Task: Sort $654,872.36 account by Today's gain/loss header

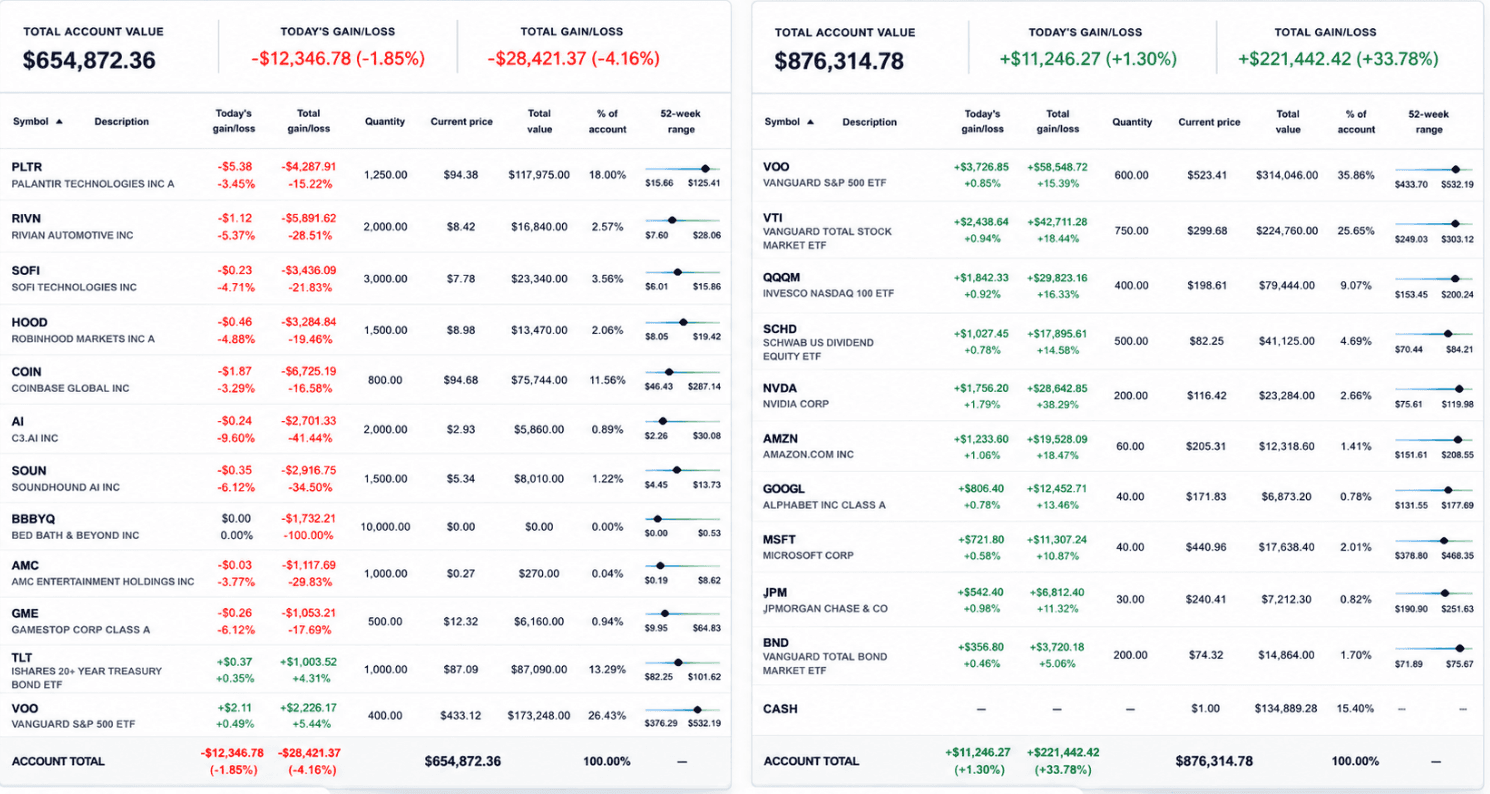Action: pyautogui.click(x=233, y=121)
